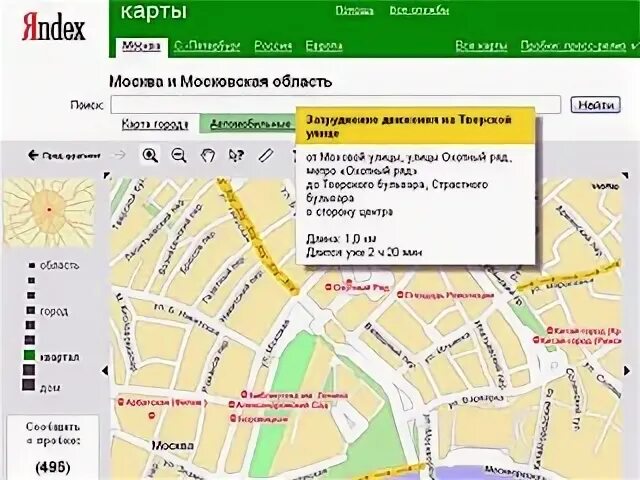Open the Почта link in header

354,10
